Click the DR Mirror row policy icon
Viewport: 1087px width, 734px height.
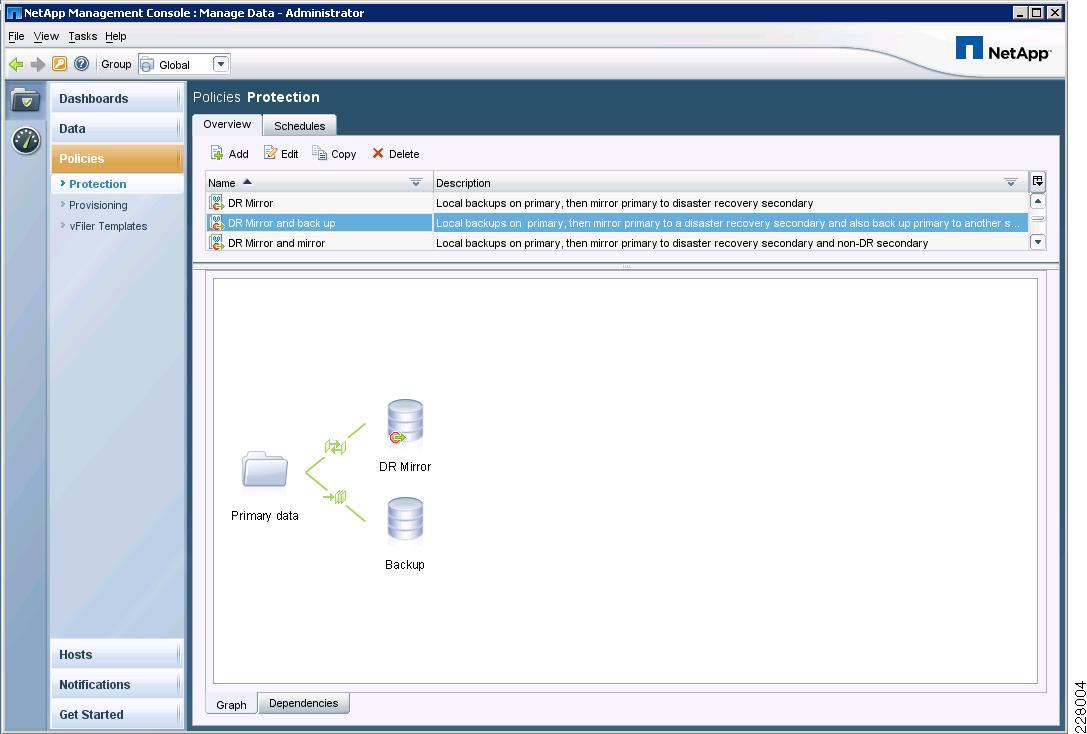click(216, 203)
